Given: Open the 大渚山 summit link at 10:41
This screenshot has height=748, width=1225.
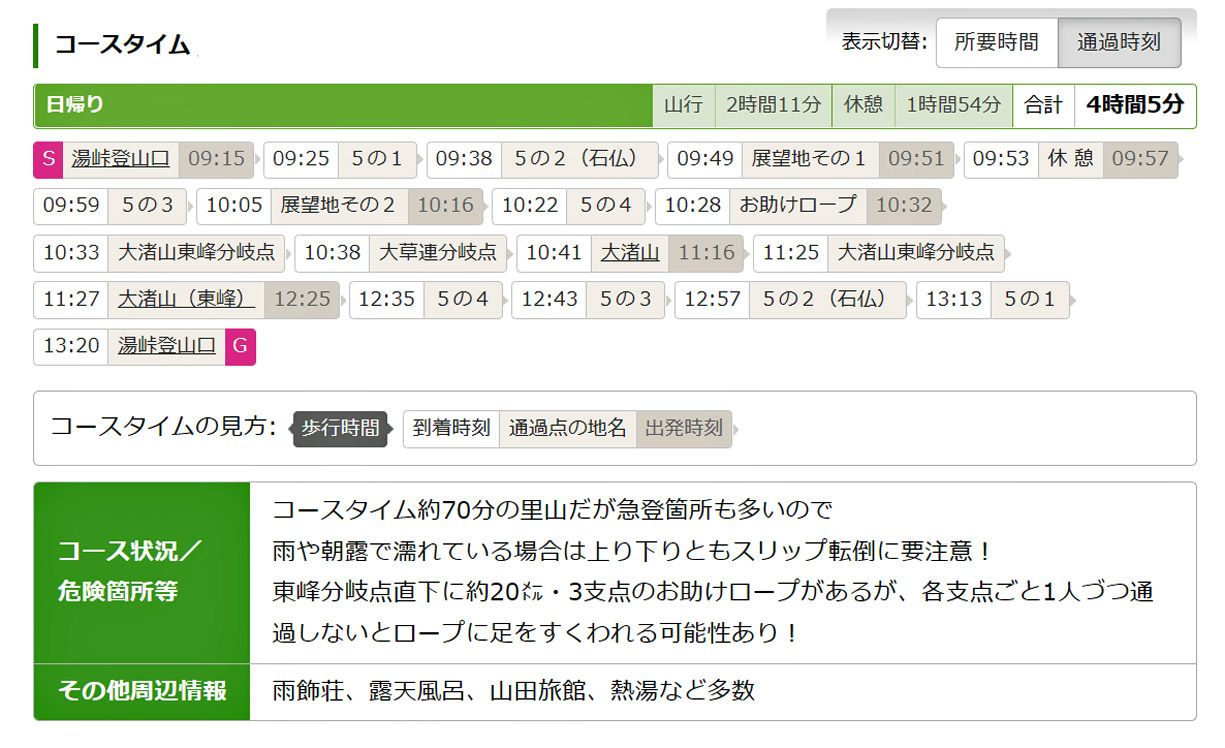Looking at the screenshot, I should point(630,253).
